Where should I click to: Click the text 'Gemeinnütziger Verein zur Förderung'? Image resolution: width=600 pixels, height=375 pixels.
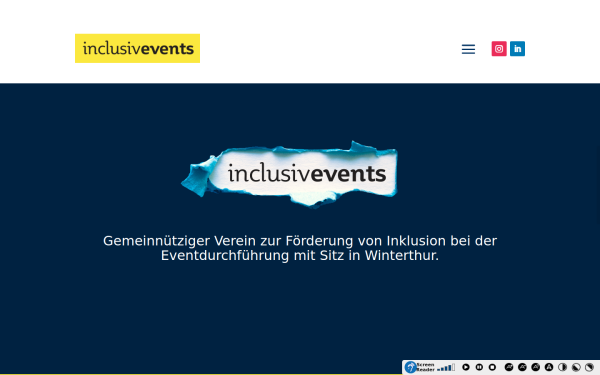click(x=228, y=241)
